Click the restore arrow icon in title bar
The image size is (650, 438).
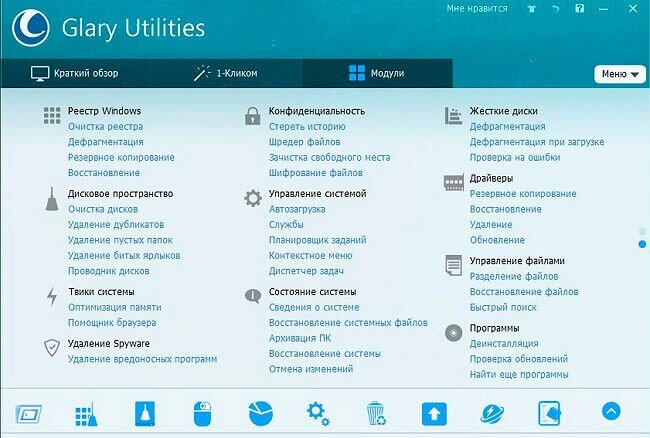(x=556, y=9)
